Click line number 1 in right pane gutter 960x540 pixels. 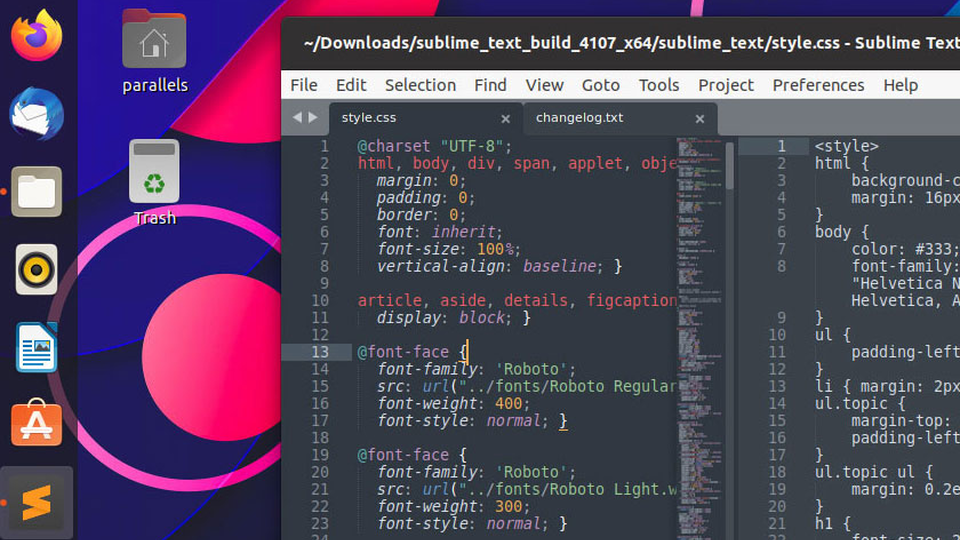click(x=781, y=146)
